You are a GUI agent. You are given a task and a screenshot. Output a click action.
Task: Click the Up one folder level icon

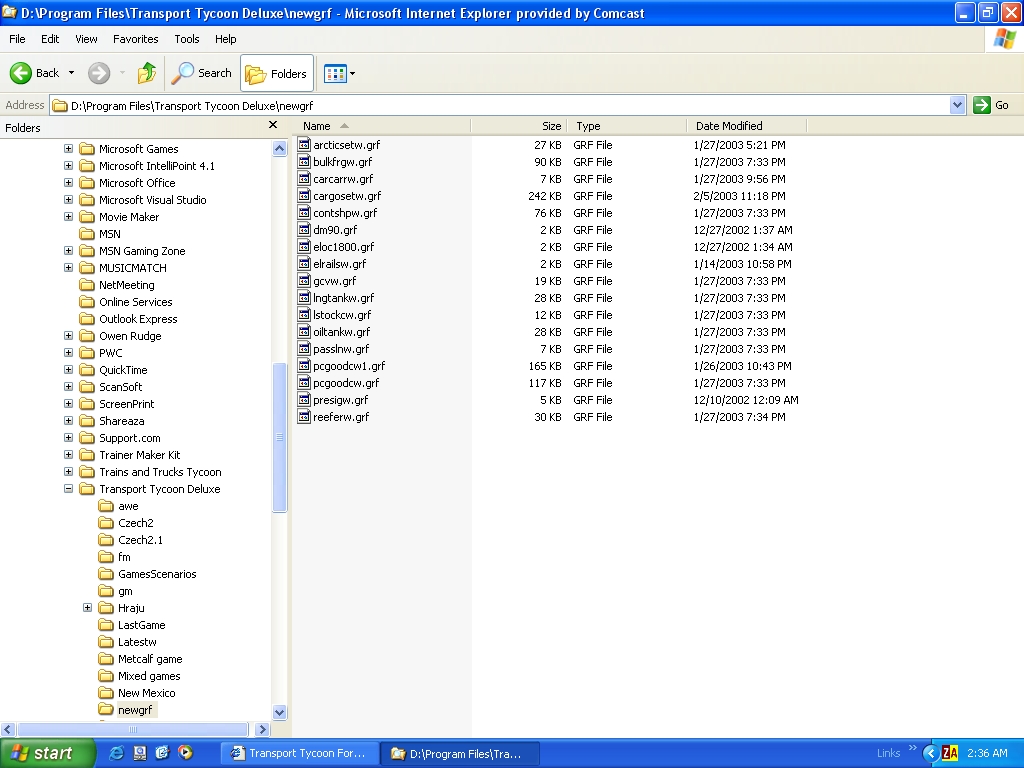coord(147,73)
